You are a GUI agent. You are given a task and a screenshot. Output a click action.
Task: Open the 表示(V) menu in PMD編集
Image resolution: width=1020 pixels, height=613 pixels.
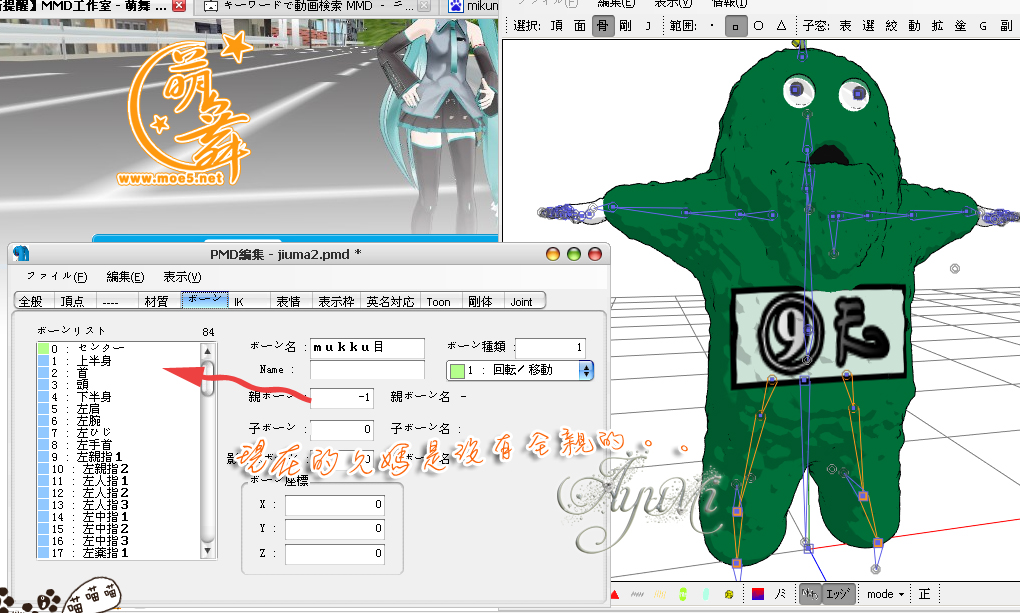click(x=182, y=277)
